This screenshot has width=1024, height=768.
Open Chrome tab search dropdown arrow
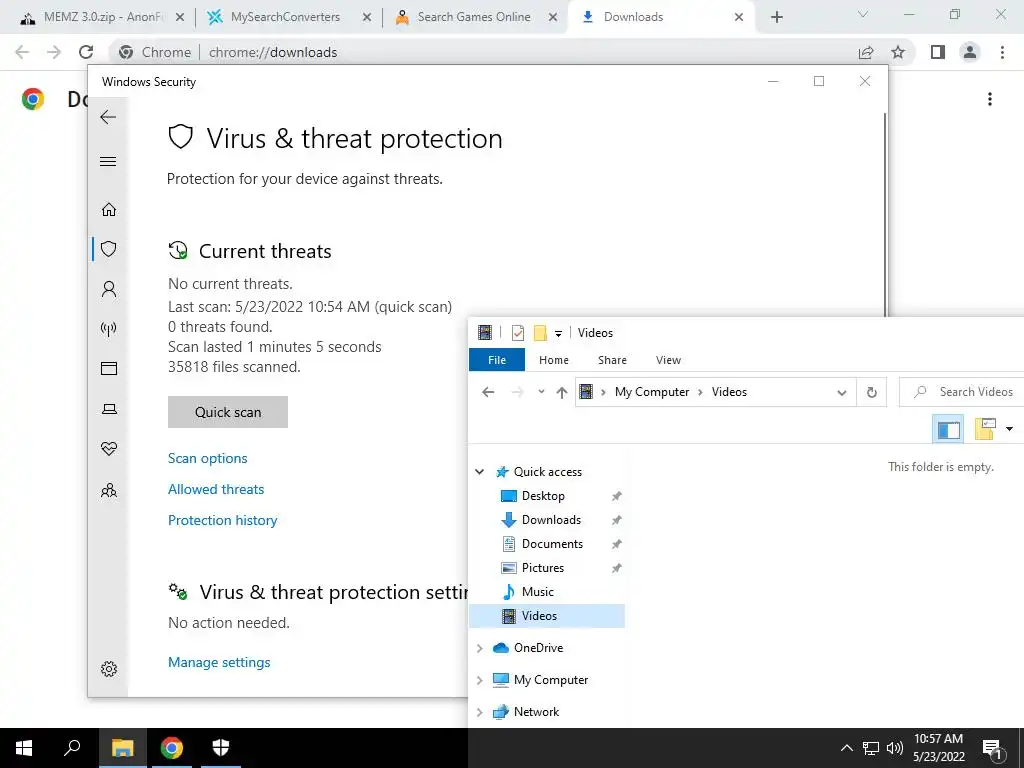pos(863,14)
